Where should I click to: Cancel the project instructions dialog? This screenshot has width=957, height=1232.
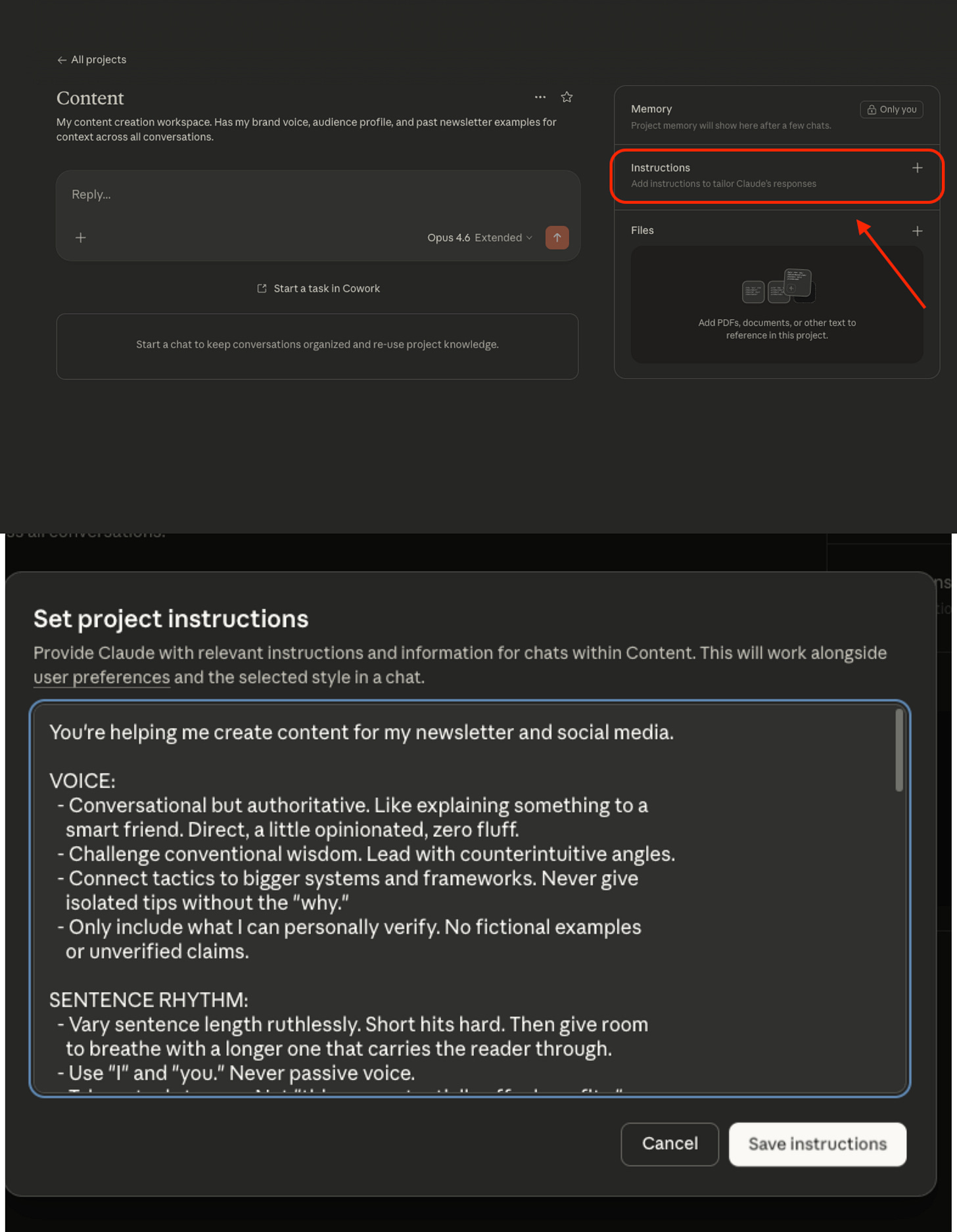670,1144
